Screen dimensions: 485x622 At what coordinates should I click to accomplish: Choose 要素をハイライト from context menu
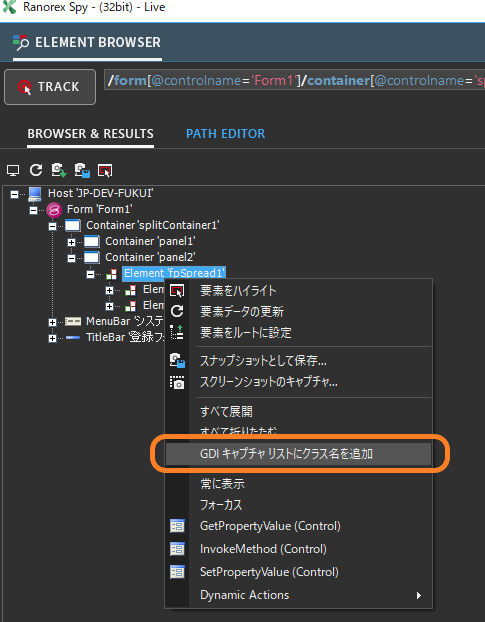[299, 291]
